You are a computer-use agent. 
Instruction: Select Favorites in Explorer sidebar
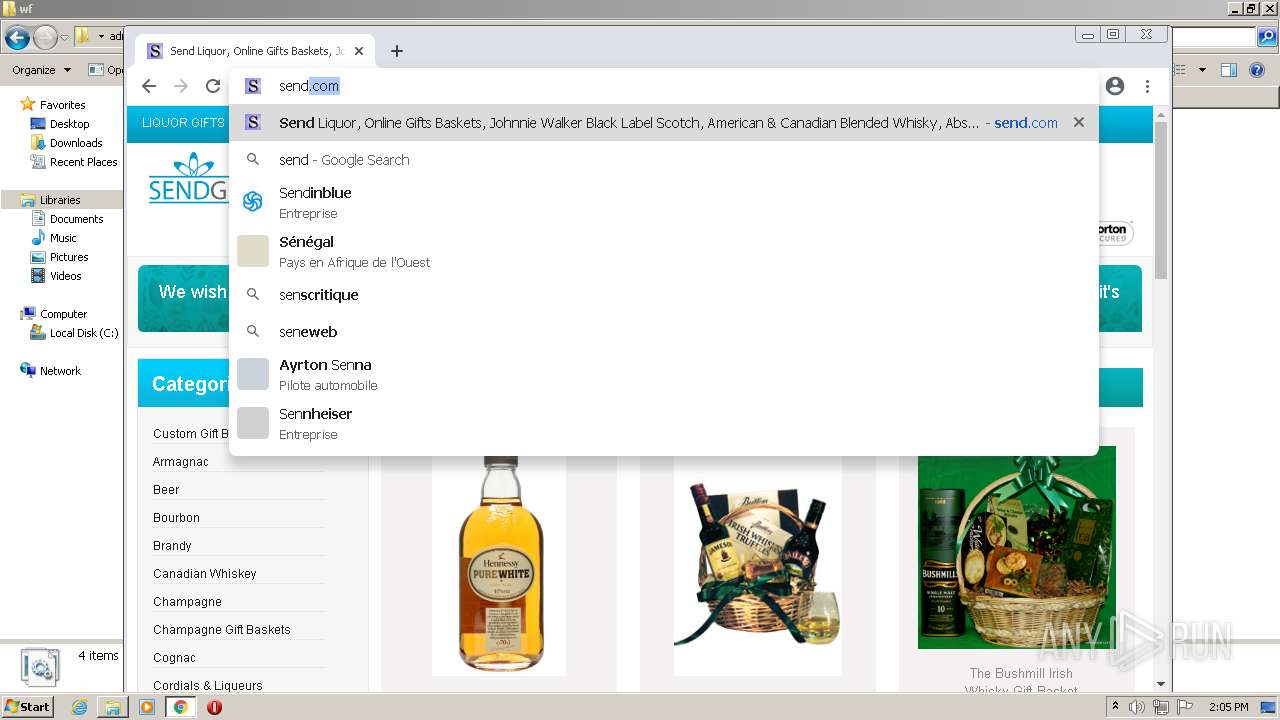coord(62,105)
